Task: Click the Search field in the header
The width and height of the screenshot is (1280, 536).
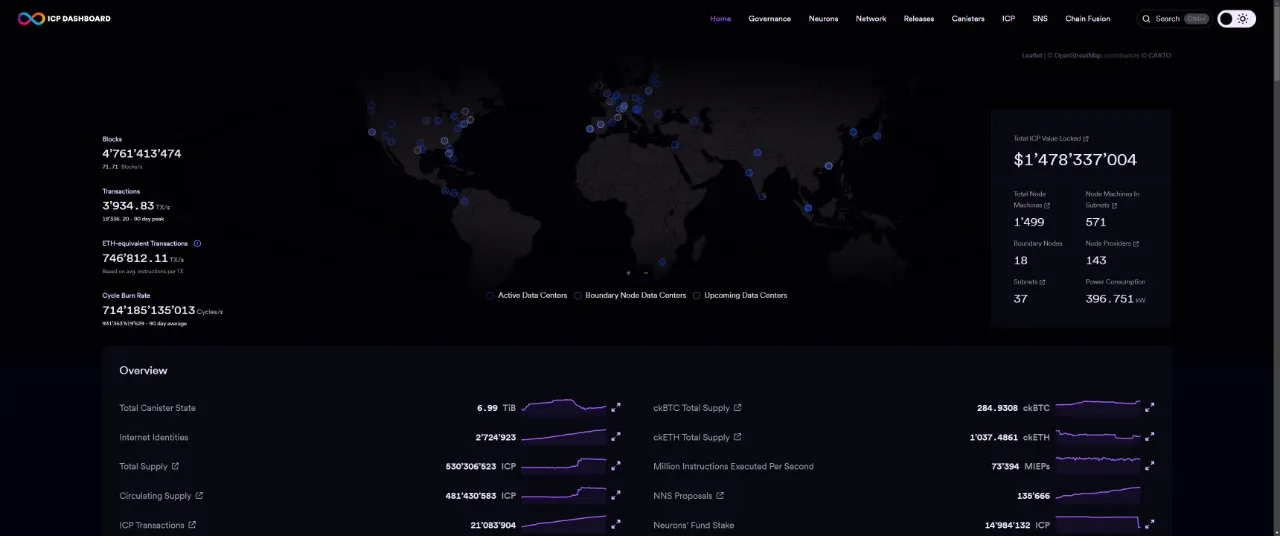Action: [x=1174, y=18]
